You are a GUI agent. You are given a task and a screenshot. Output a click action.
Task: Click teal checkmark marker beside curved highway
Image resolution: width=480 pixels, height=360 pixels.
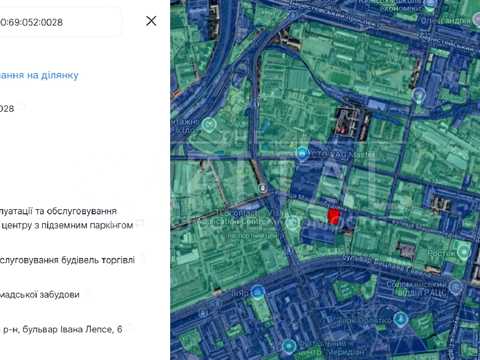[209, 125]
